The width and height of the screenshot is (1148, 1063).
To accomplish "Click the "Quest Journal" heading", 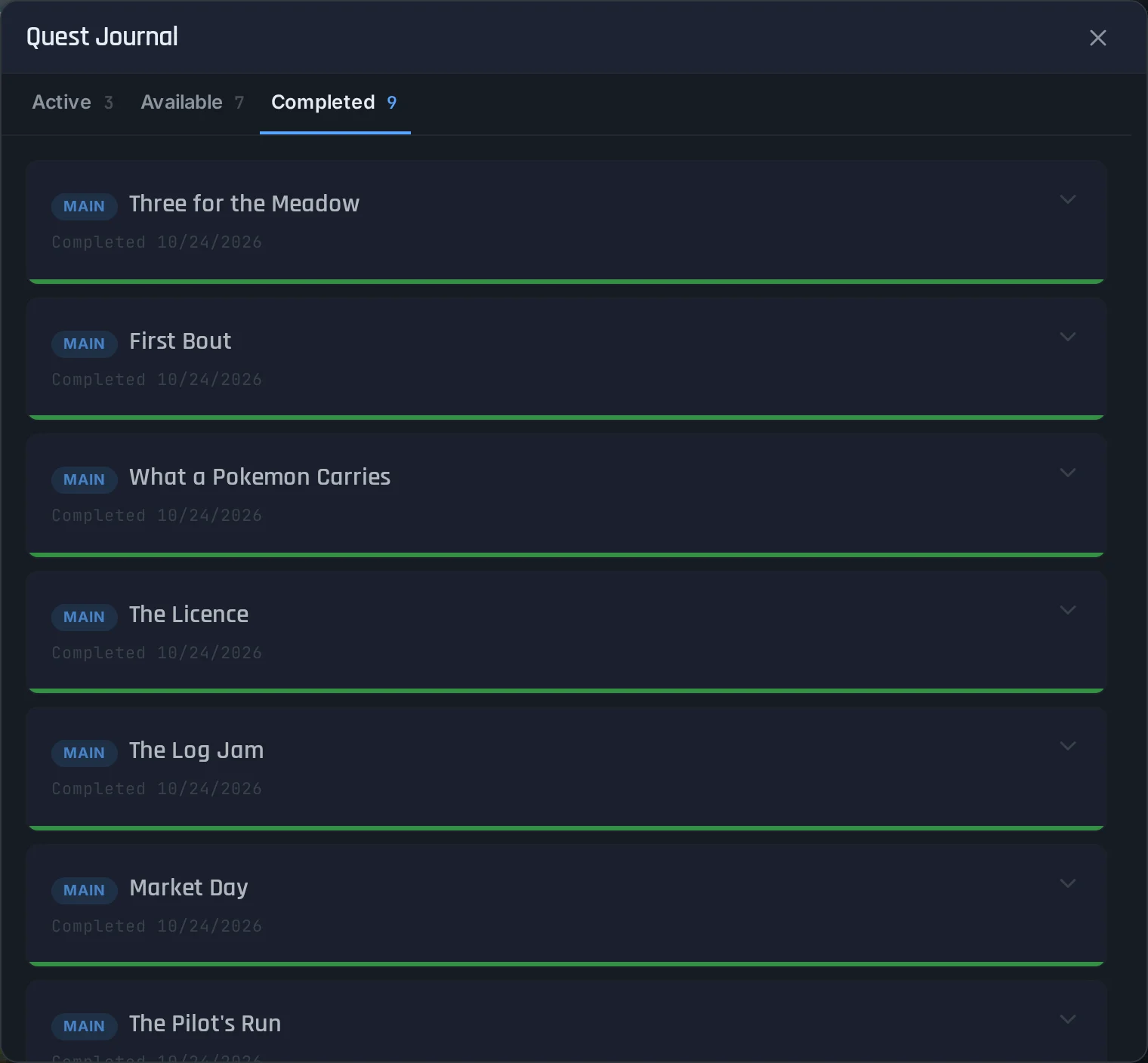I will [102, 37].
